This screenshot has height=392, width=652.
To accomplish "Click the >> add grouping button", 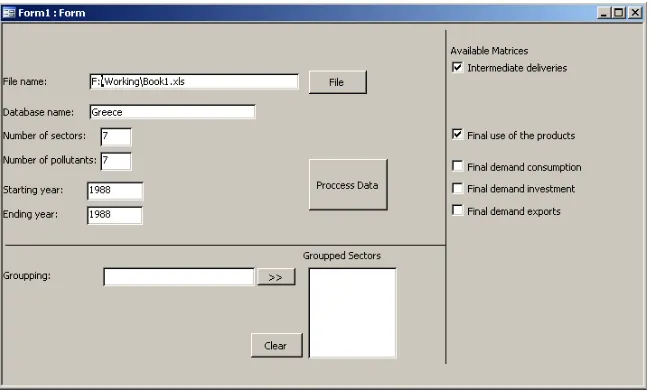I will click(x=276, y=277).
